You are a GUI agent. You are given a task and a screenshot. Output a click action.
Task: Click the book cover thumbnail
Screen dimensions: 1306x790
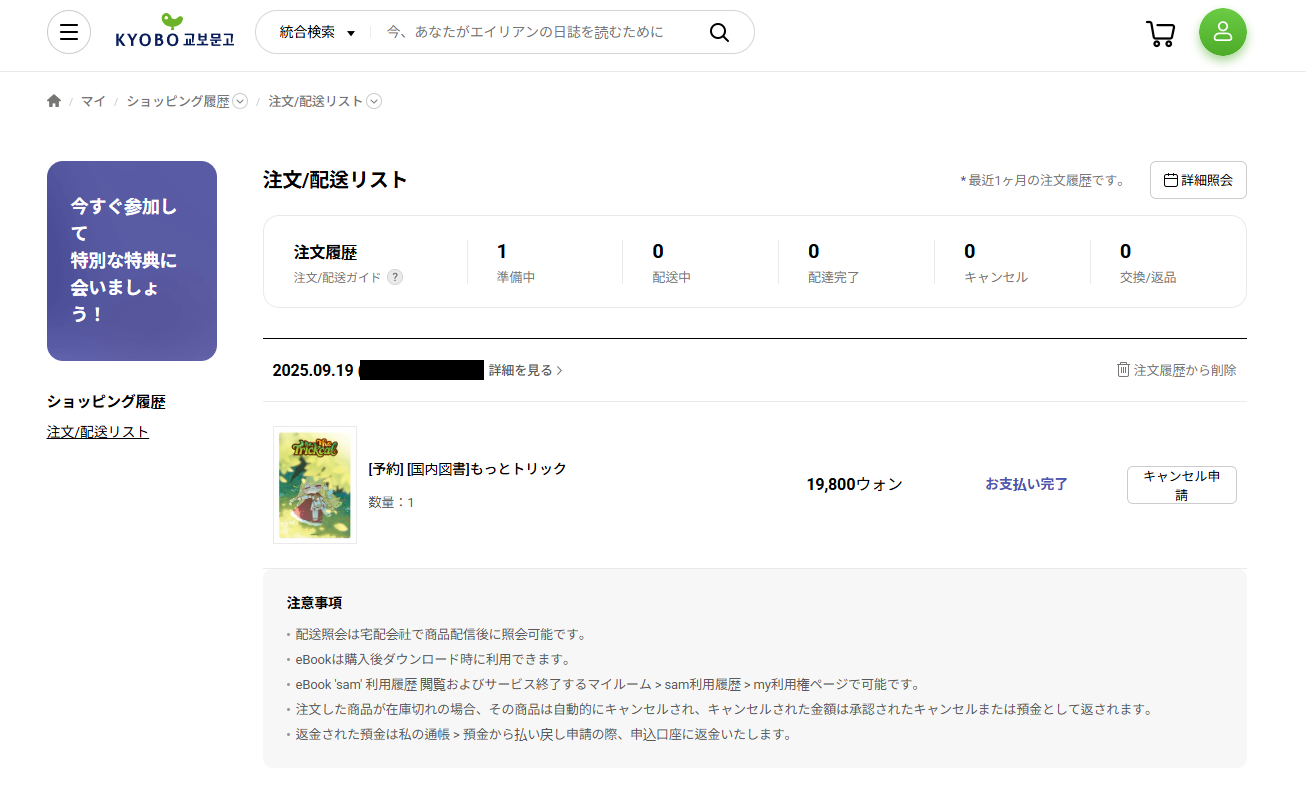click(315, 485)
